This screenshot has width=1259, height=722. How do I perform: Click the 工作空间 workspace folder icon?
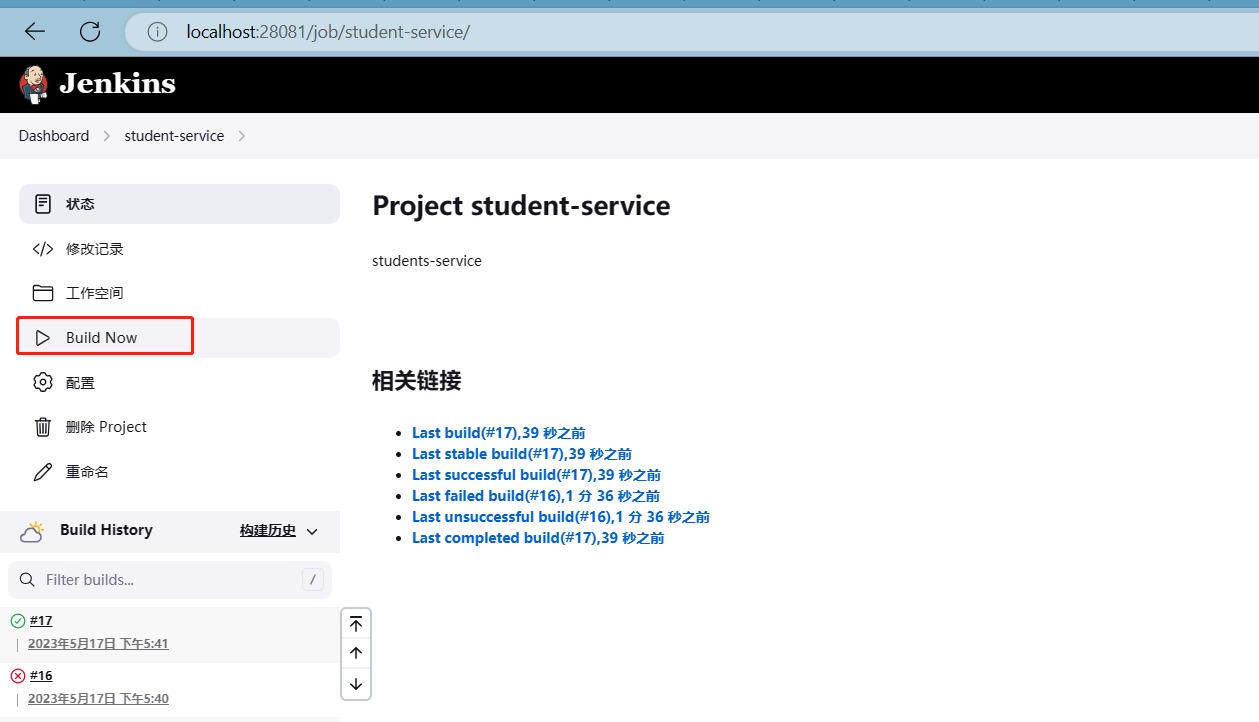coord(42,292)
